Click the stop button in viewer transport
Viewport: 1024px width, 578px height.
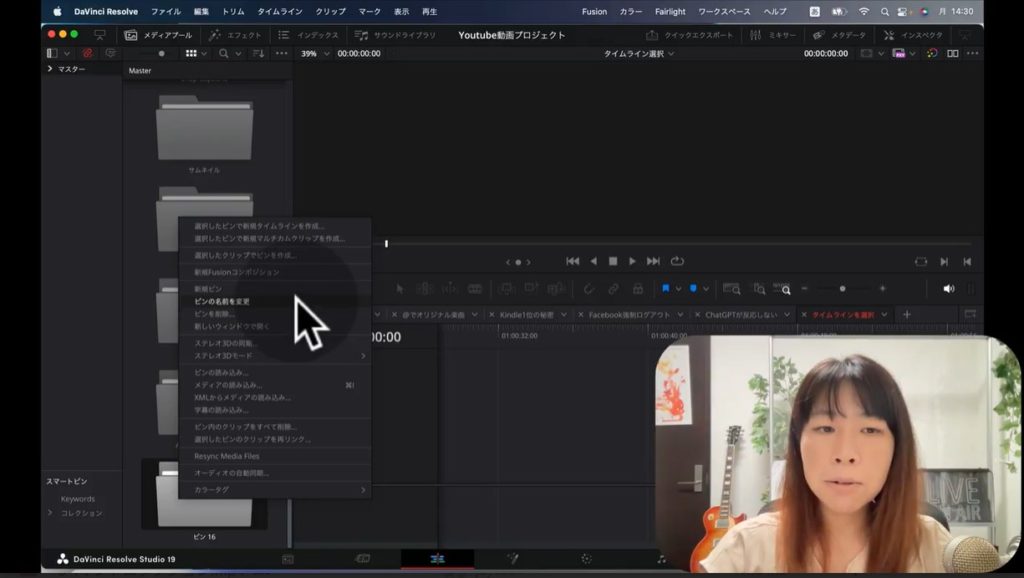(x=613, y=261)
